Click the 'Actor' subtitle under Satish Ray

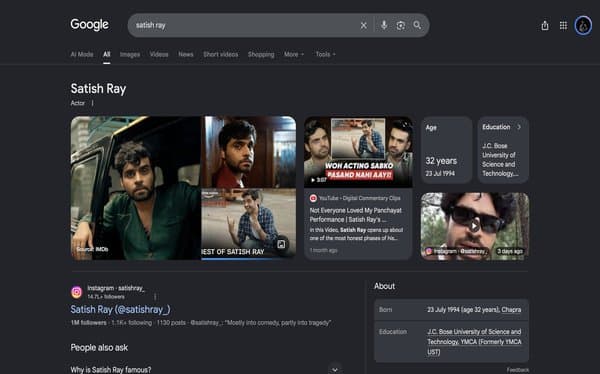pos(78,103)
